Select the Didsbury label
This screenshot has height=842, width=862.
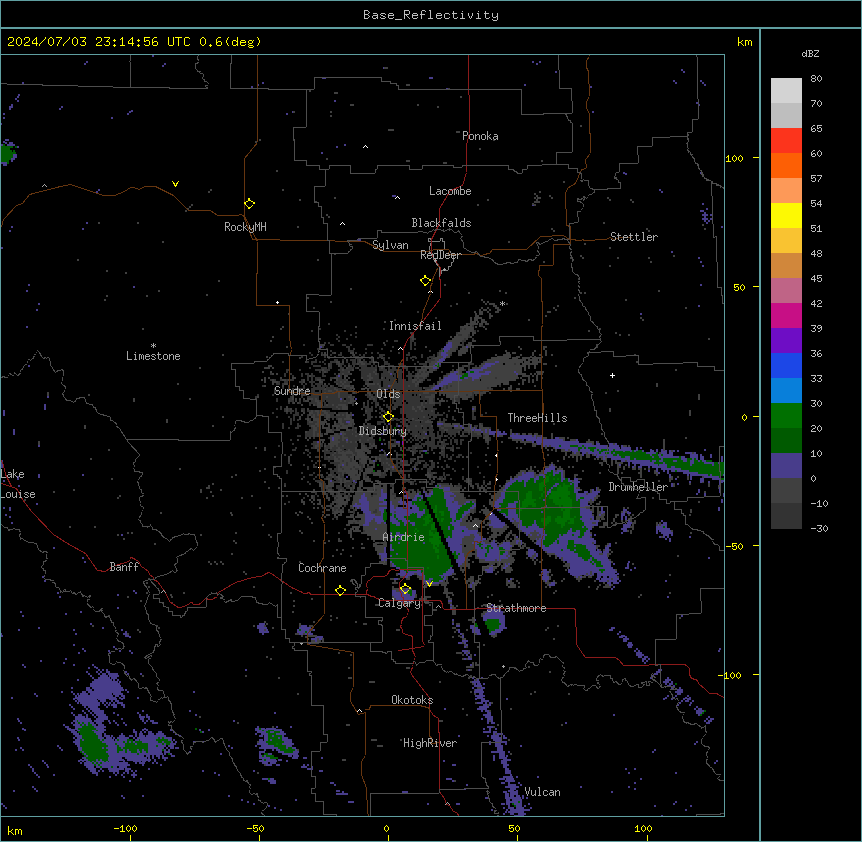(383, 431)
